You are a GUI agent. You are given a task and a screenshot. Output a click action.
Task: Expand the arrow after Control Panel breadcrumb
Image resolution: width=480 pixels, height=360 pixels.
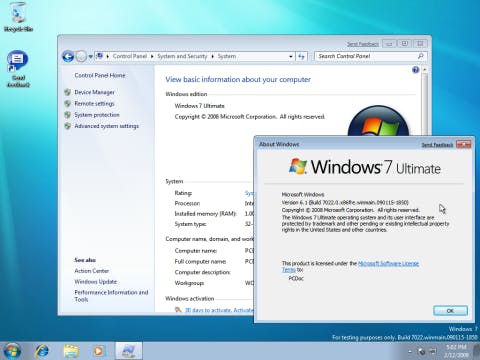152,56
